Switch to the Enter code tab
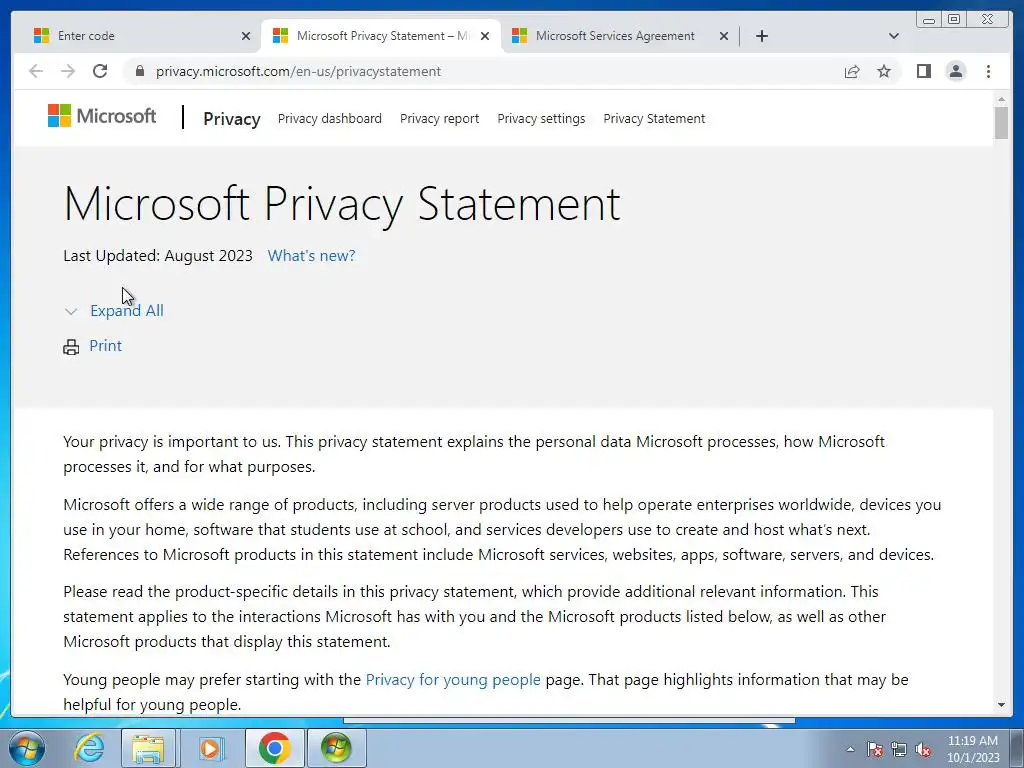This screenshot has width=1024, height=768. tap(134, 36)
